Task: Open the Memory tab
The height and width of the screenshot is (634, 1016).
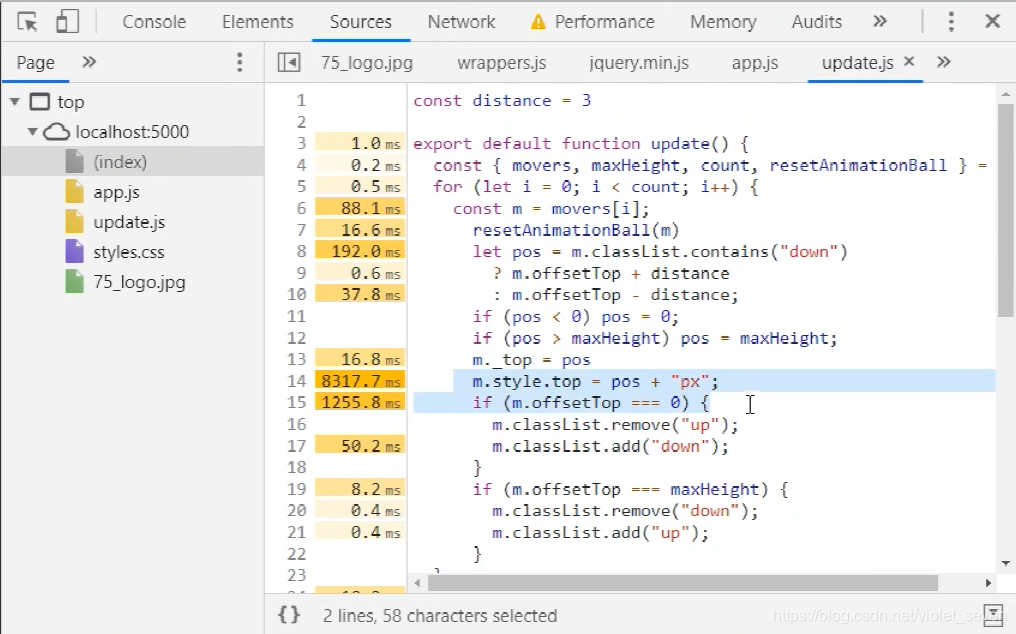Action: click(723, 22)
